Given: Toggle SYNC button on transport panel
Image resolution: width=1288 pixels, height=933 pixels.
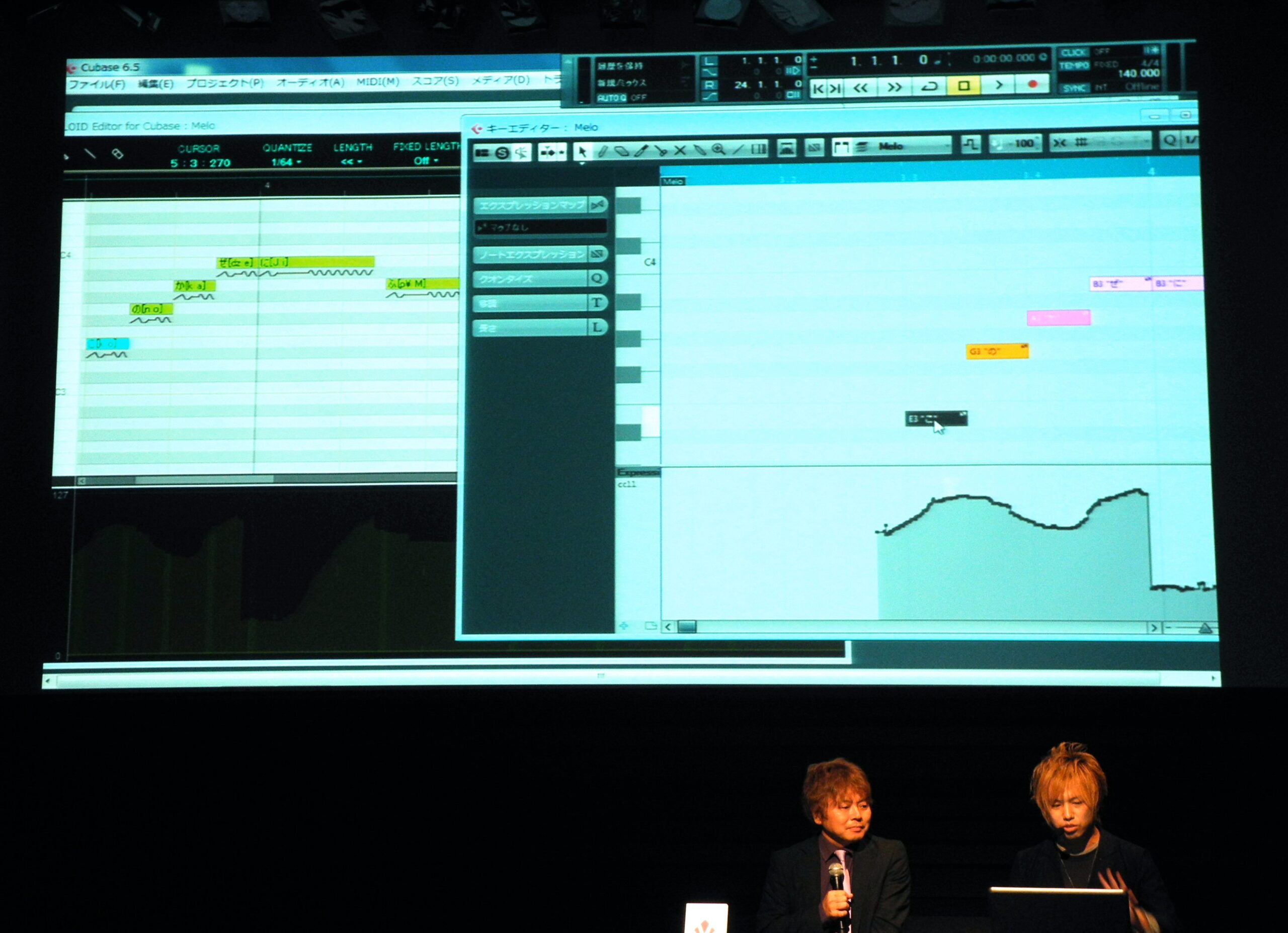Looking at the screenshot, I should click(x=1075, y=88).
